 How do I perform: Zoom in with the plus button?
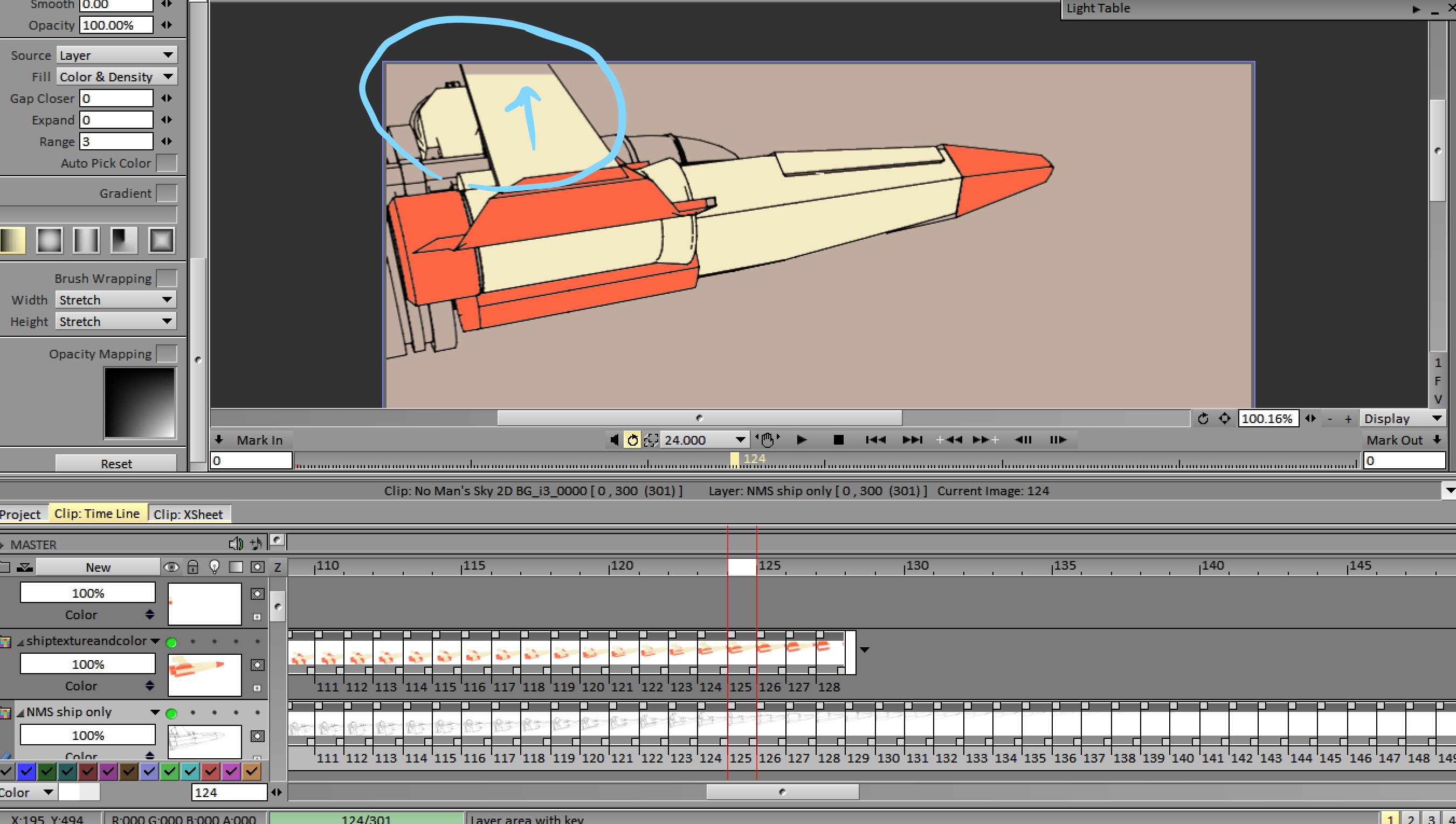coord(1348,419)
